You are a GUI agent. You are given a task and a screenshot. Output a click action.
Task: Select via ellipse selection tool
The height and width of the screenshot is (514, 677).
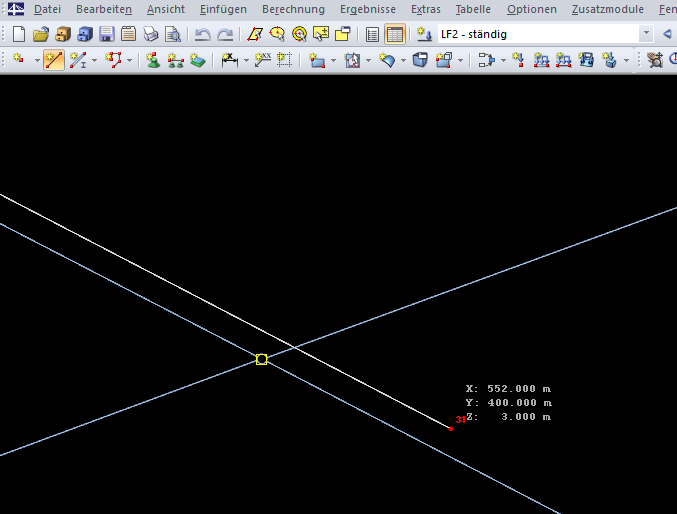(x=277, y=34)
